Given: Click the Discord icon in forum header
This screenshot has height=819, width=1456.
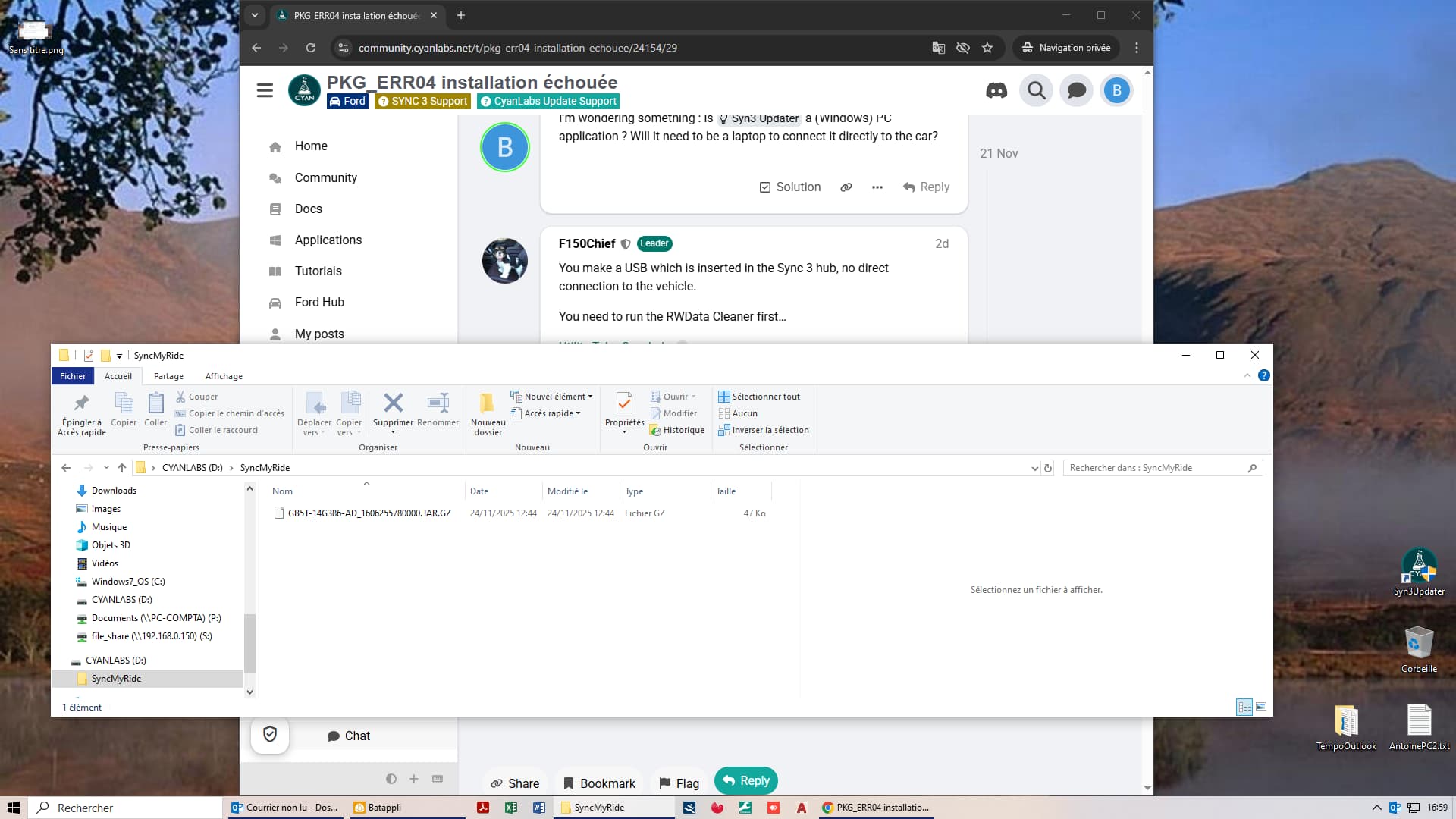Looking at the screenshot, I should [x=996, y=91].
